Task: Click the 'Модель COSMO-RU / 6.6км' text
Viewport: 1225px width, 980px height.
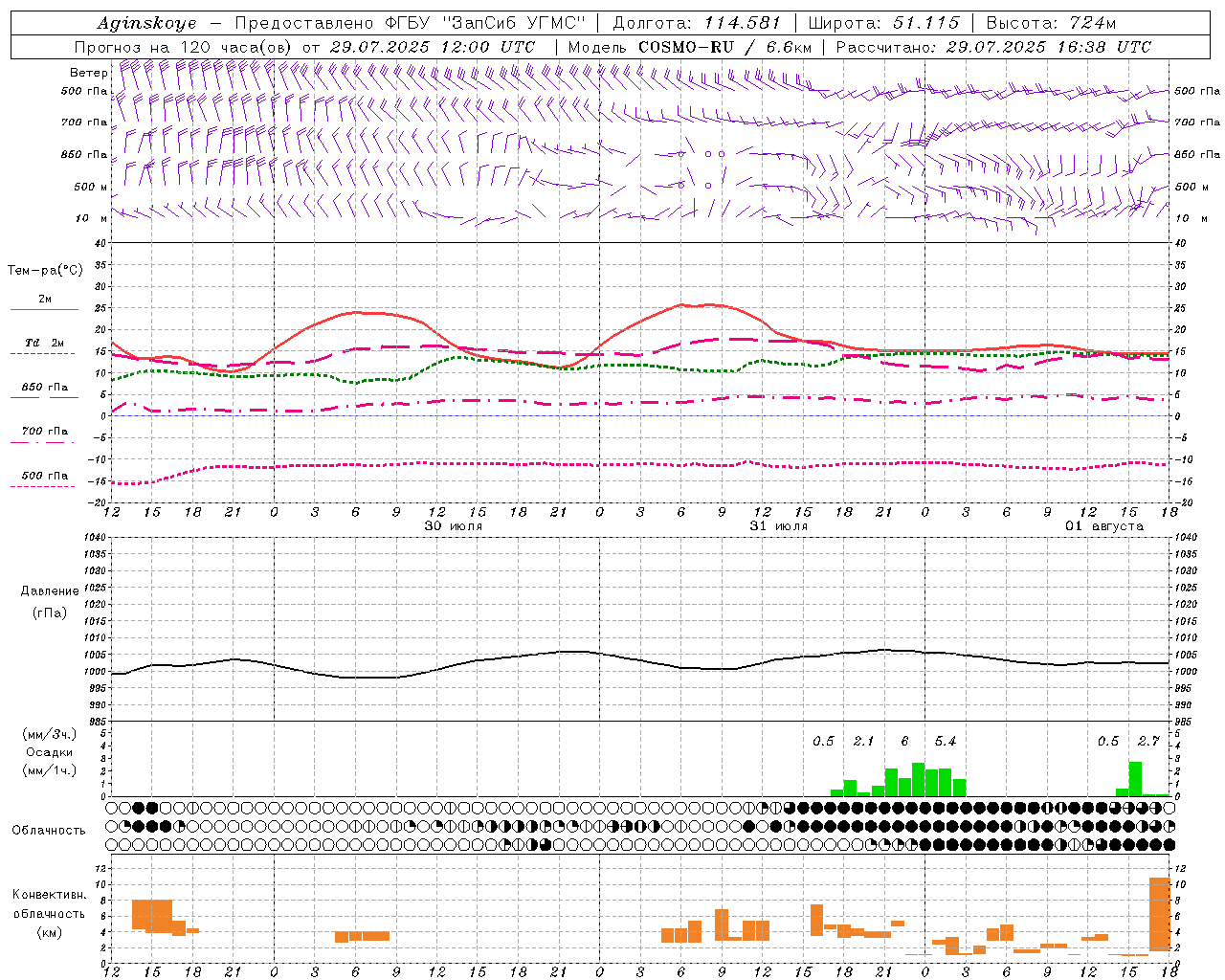Action: tap(689, 47)
